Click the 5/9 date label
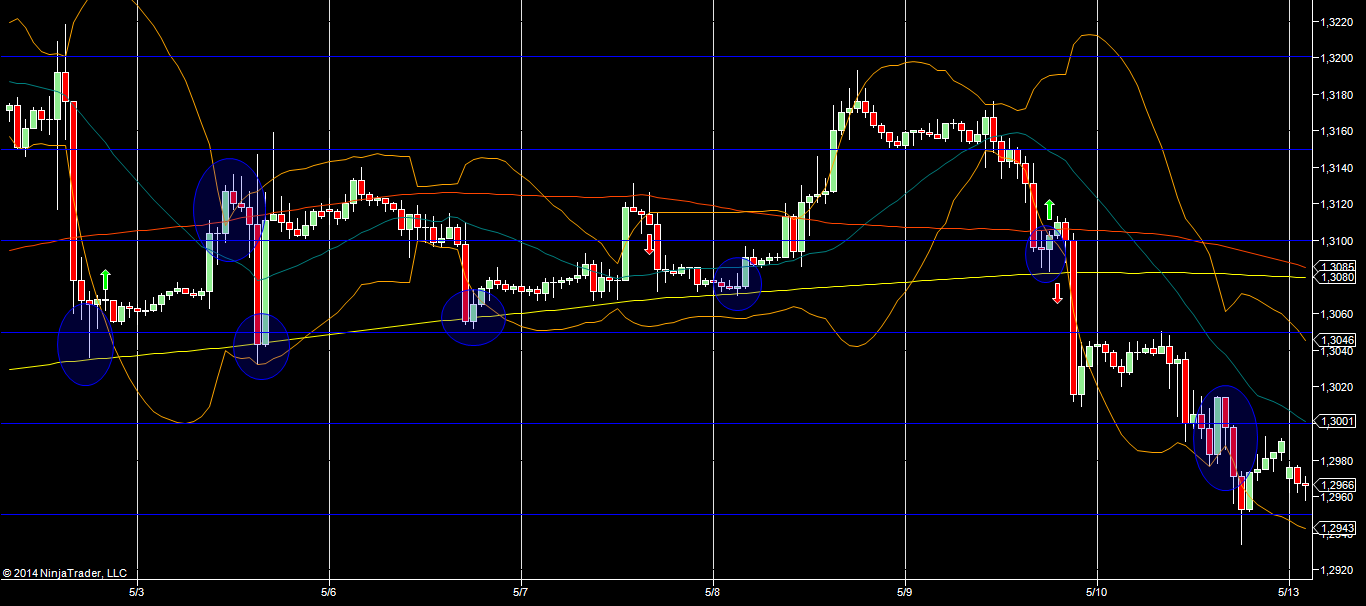 [x=905, y=593]
